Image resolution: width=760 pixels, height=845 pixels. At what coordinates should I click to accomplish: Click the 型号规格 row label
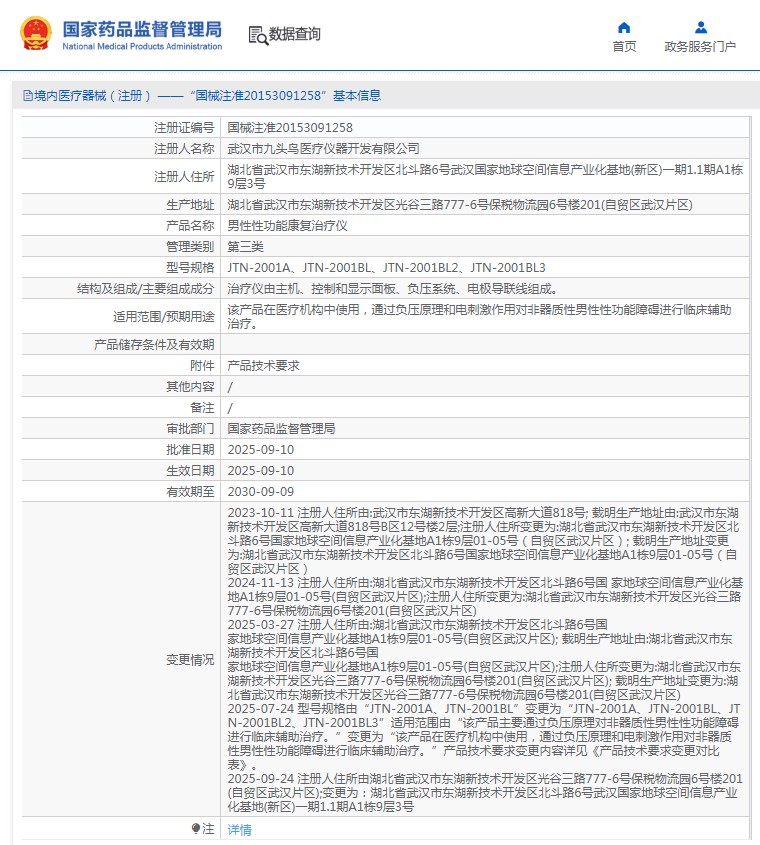(x=190, y=268)
